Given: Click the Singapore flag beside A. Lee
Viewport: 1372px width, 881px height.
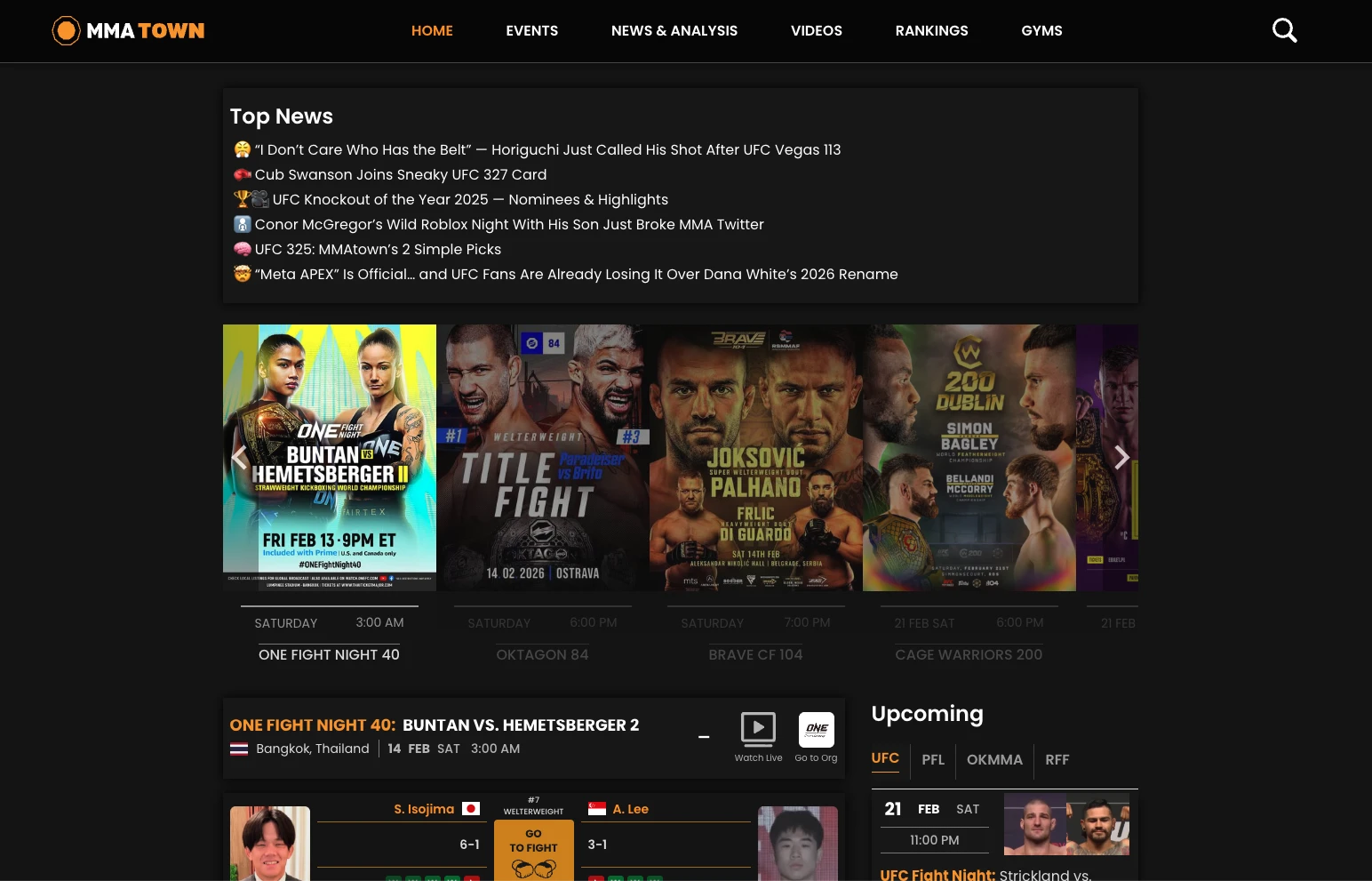Looking at the screenshot, I should coord(597,809).
